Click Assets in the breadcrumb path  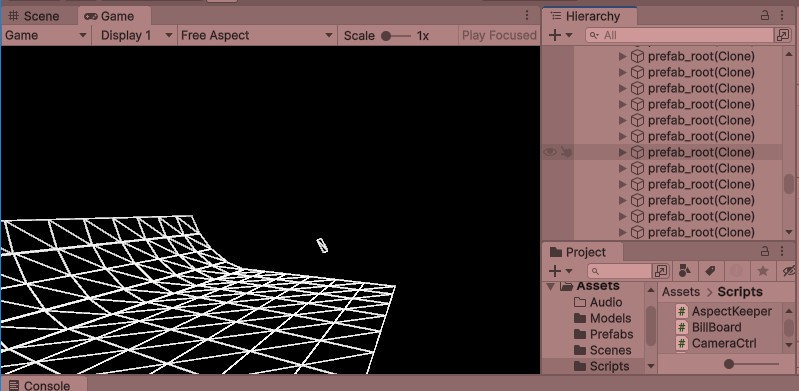pos(681,292)
